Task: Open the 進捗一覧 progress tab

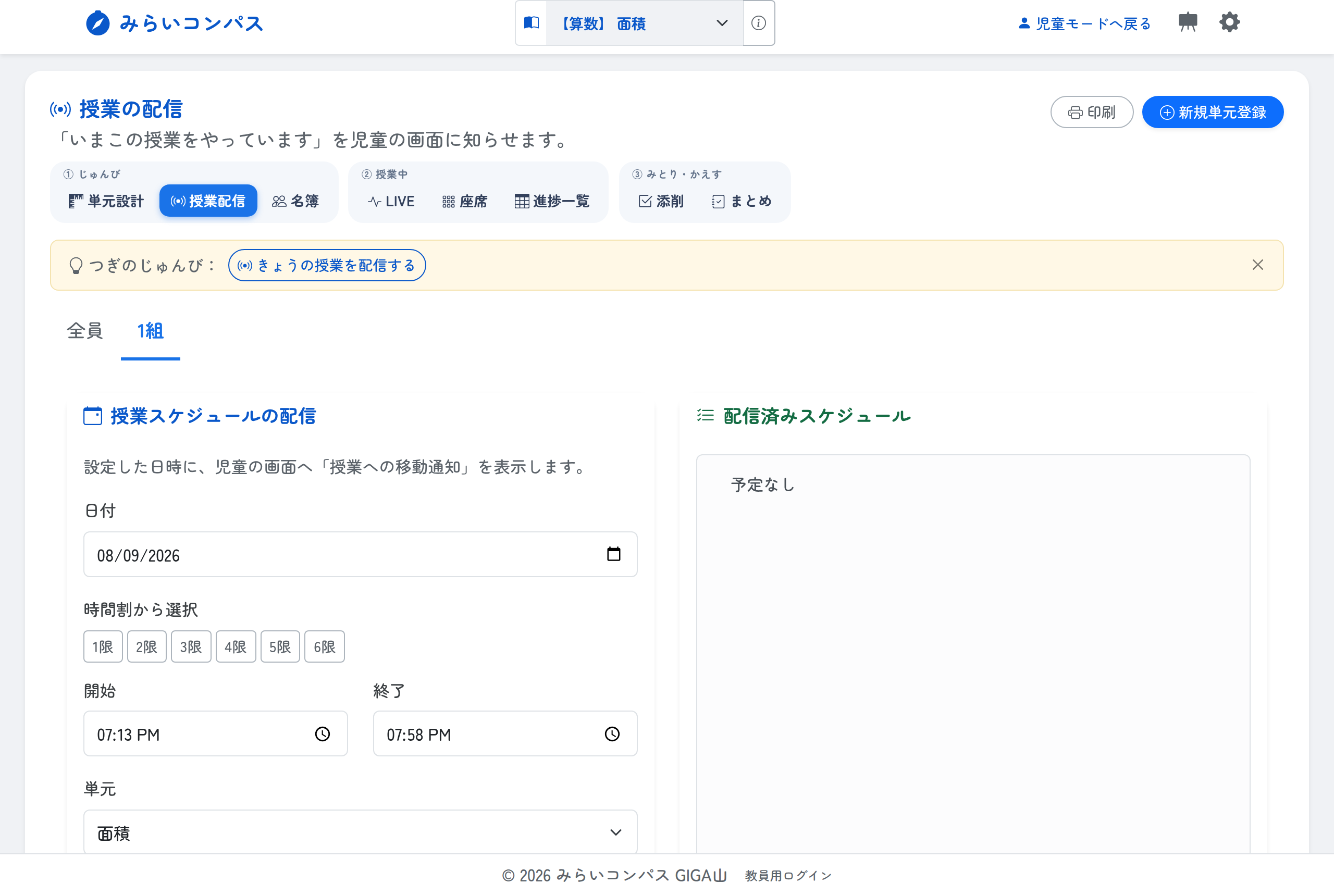Action: coord(552,201)
